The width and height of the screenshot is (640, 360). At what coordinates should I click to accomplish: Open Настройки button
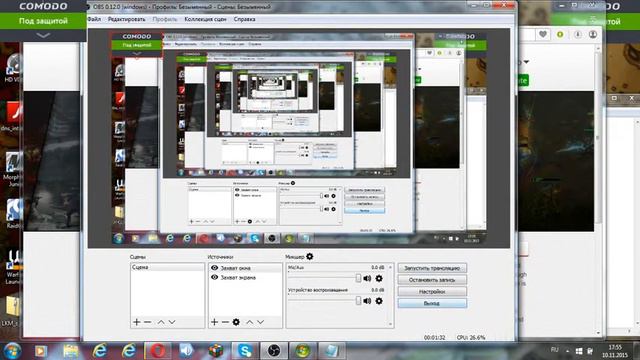tap(432, 292)
